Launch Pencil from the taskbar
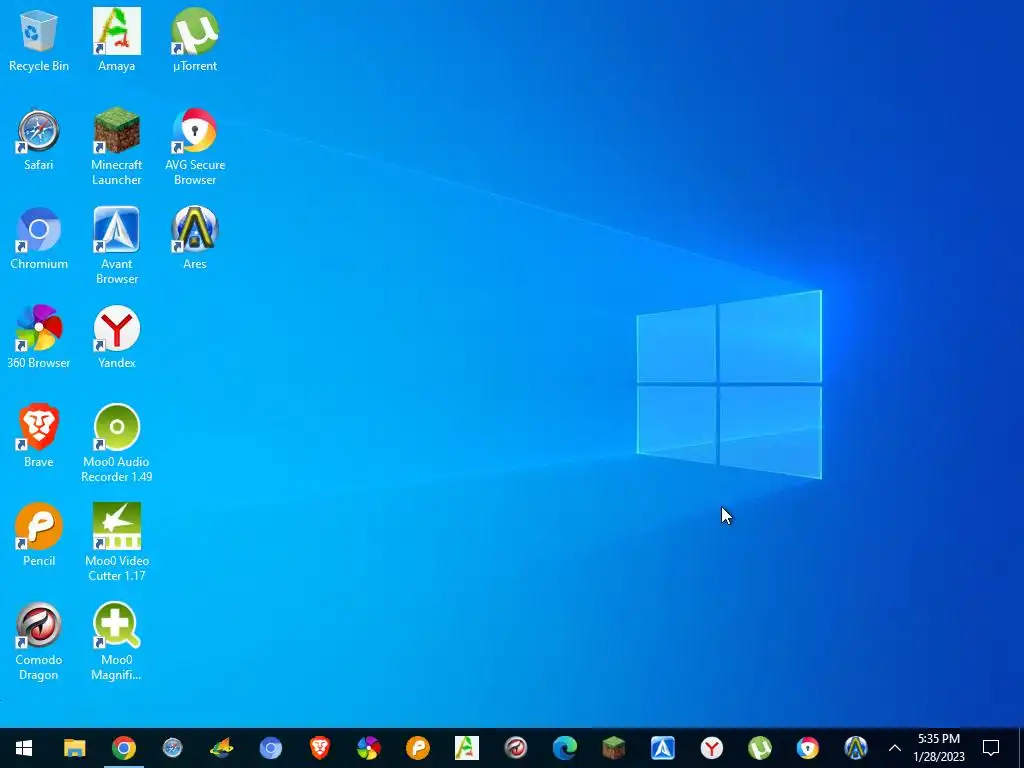Screen dimensions: 1024x768 [x=417, y=748]
